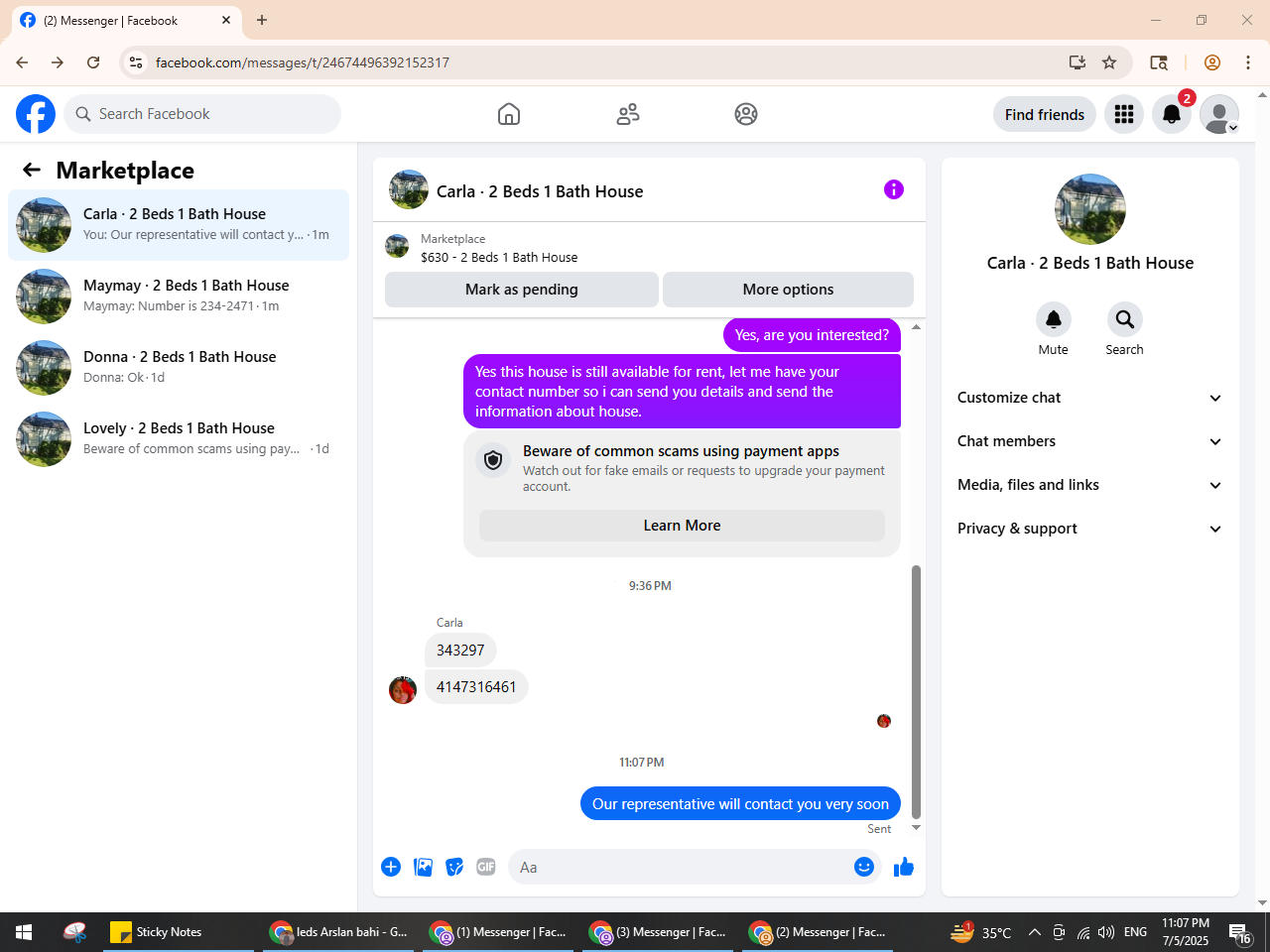The width and height of the screenshot is (1270, 952).
Task: Expand Media, files and links section
Action: [x=1089, y=485]
